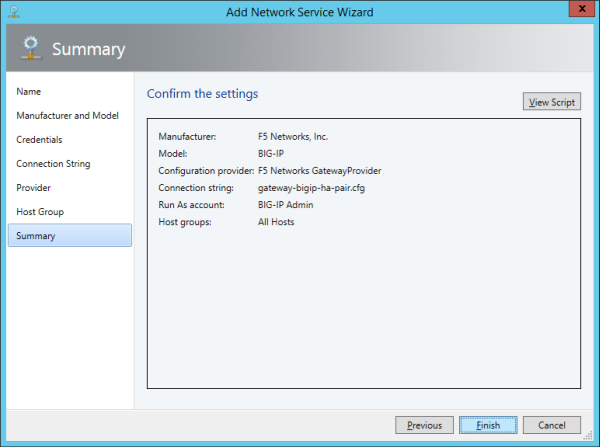Click the F5 Networks GatewayProvider text

[x=319, y=171]
